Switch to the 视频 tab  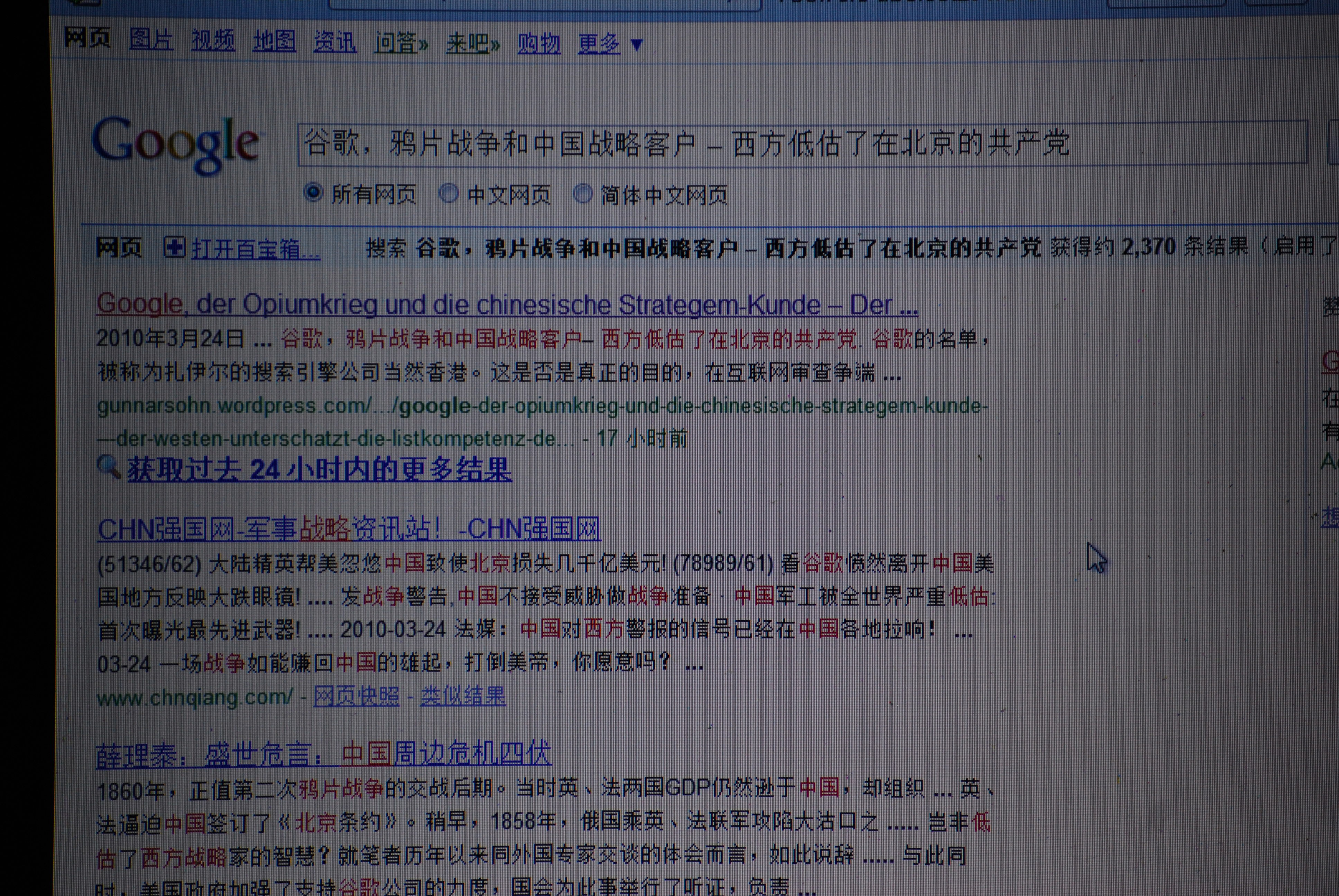click(x=213, y=40)
